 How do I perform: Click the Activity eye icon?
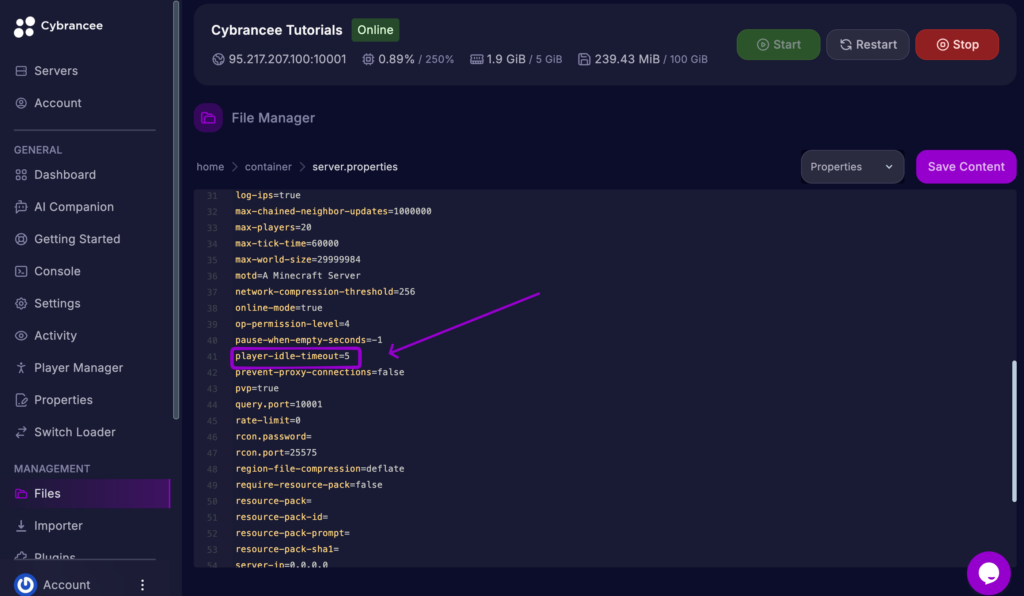(21, 336)
